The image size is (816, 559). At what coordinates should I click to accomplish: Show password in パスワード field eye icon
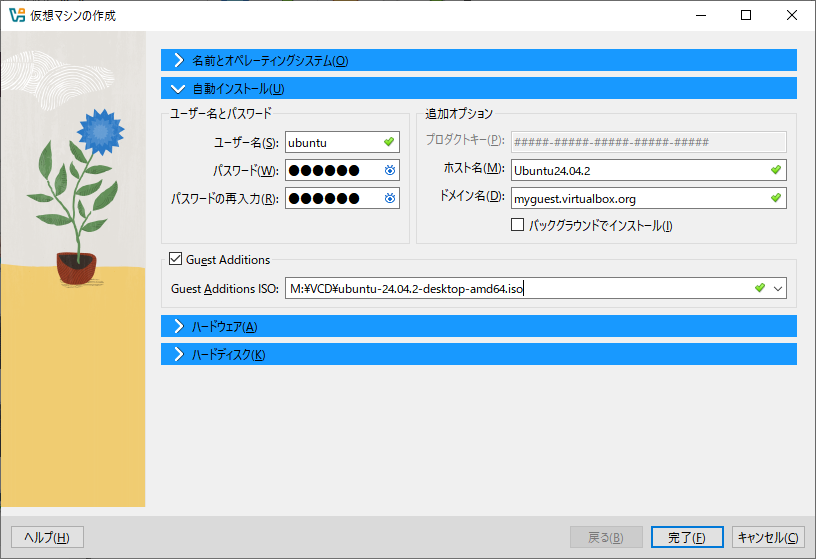point(390,170)
